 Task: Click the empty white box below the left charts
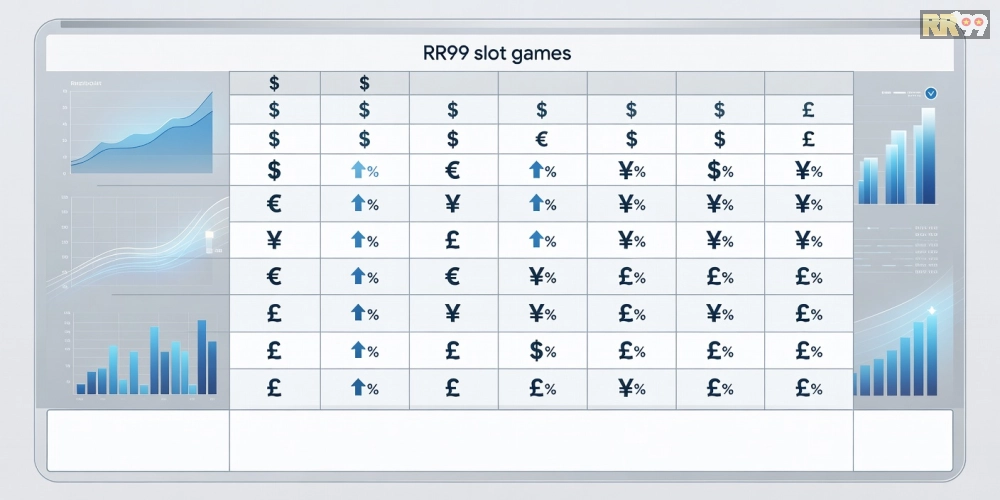click(138, 441)
